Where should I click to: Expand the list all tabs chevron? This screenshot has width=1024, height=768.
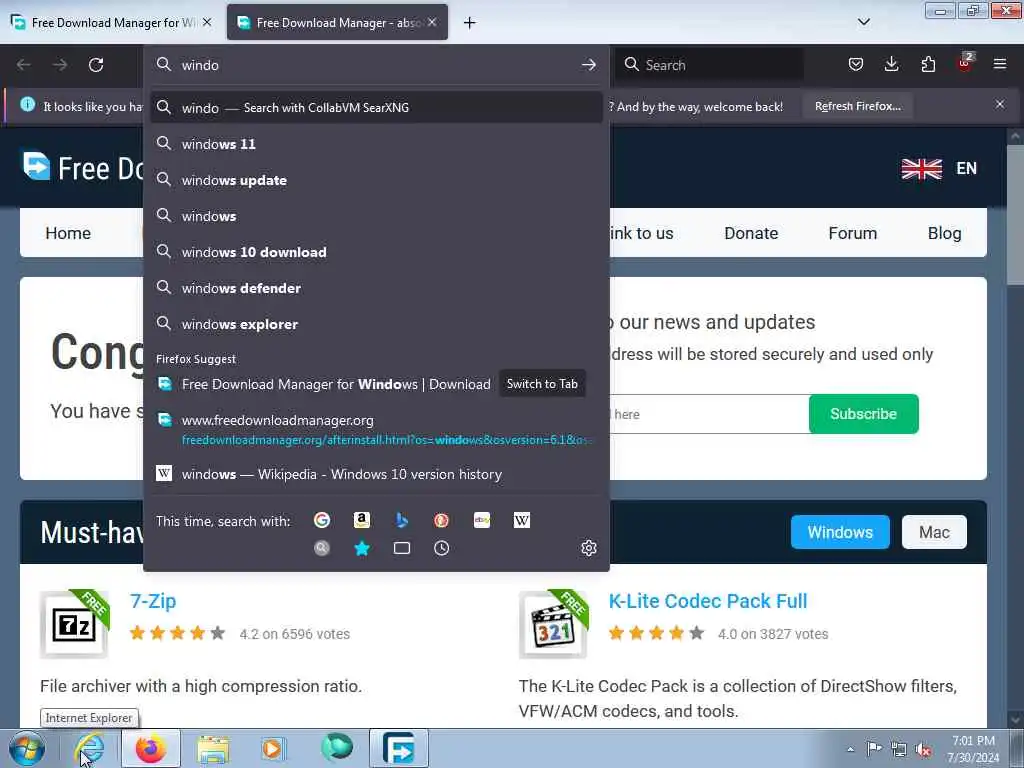click(863, 22)
